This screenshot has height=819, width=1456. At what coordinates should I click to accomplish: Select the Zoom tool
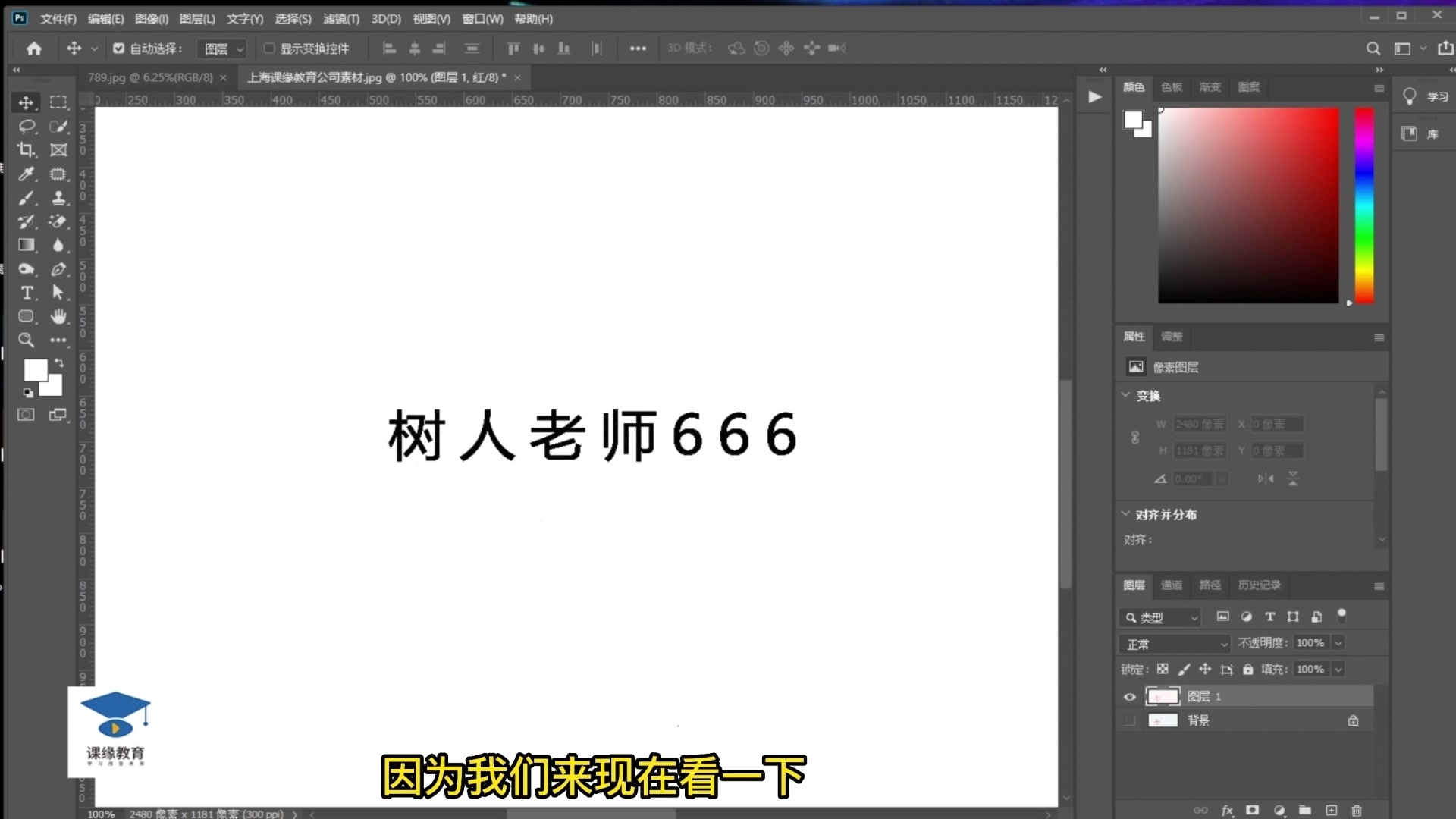click(x=27, y=340)
